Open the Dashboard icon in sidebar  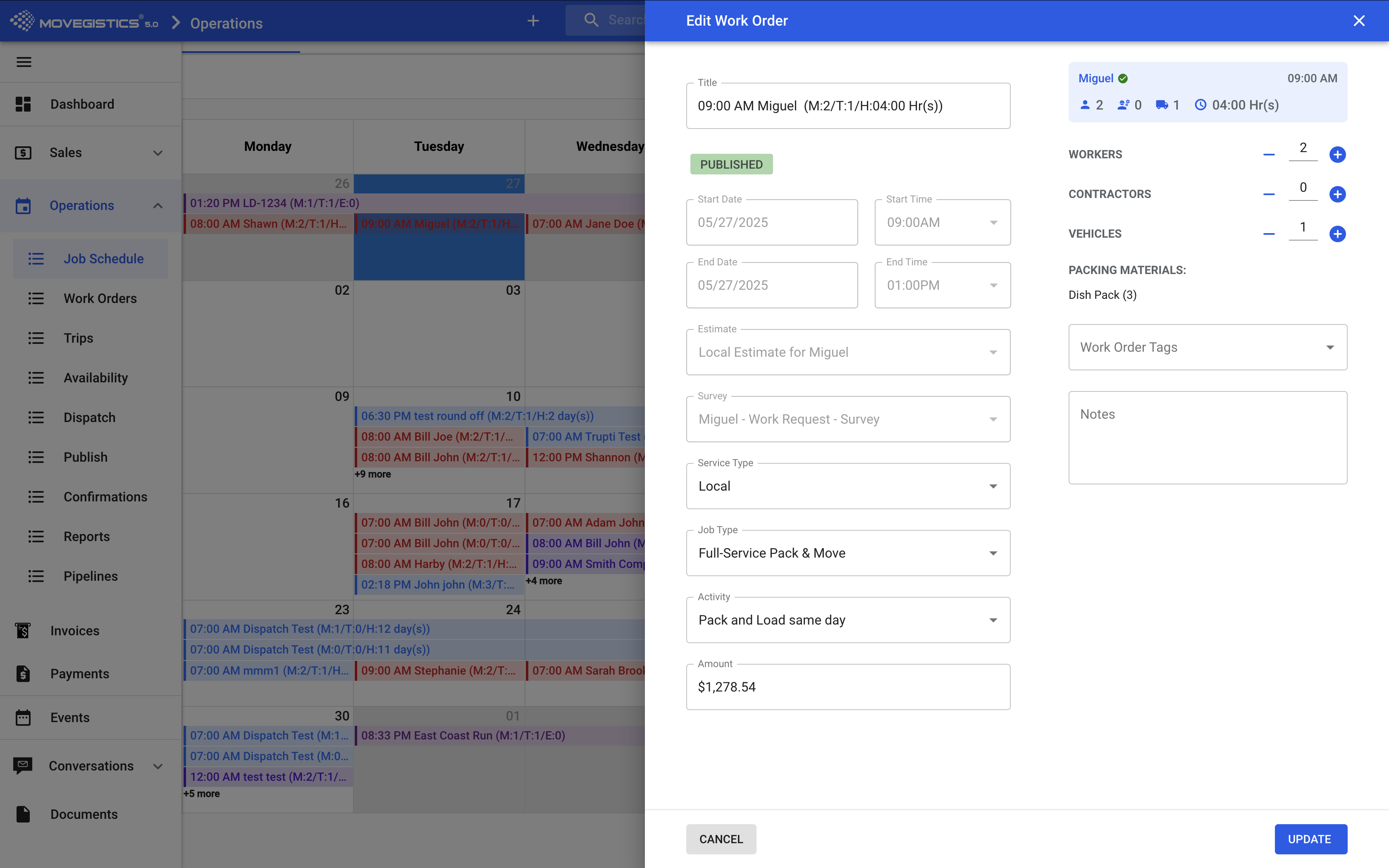point(23,104)
